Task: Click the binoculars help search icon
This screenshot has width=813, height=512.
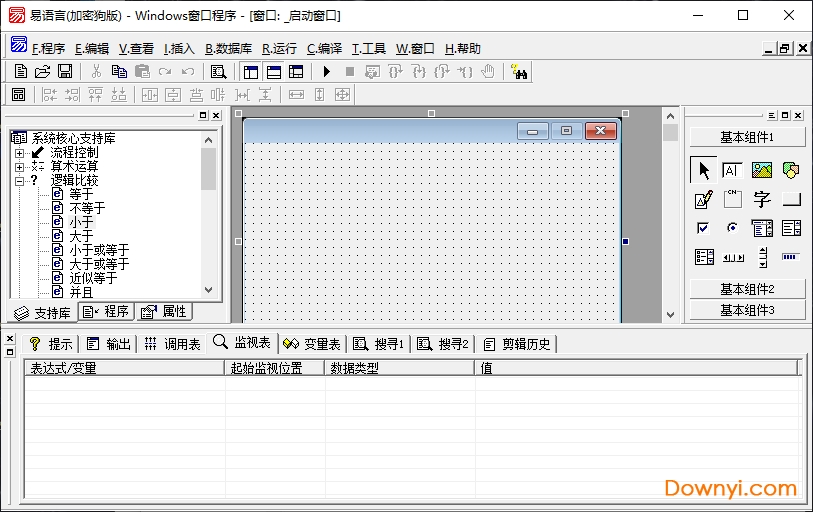Action: click(x=518, y=72)
